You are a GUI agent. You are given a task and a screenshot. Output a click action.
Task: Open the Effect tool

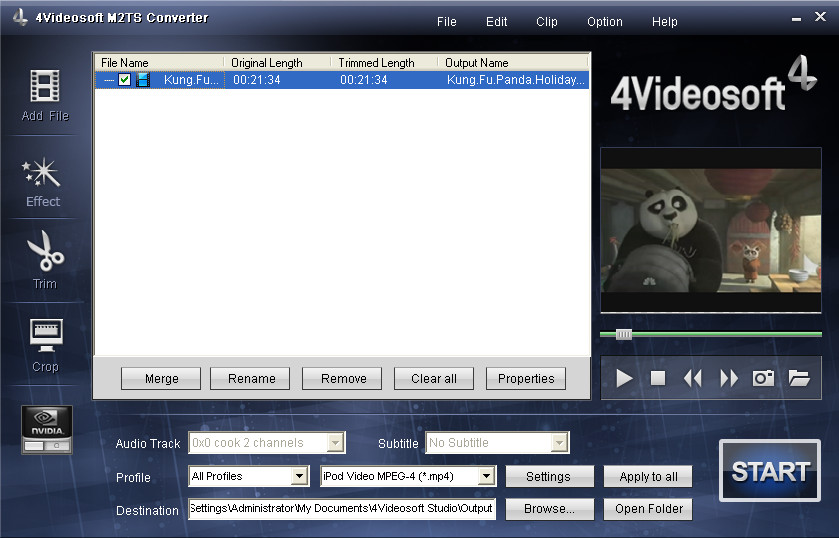coord(43,175)
